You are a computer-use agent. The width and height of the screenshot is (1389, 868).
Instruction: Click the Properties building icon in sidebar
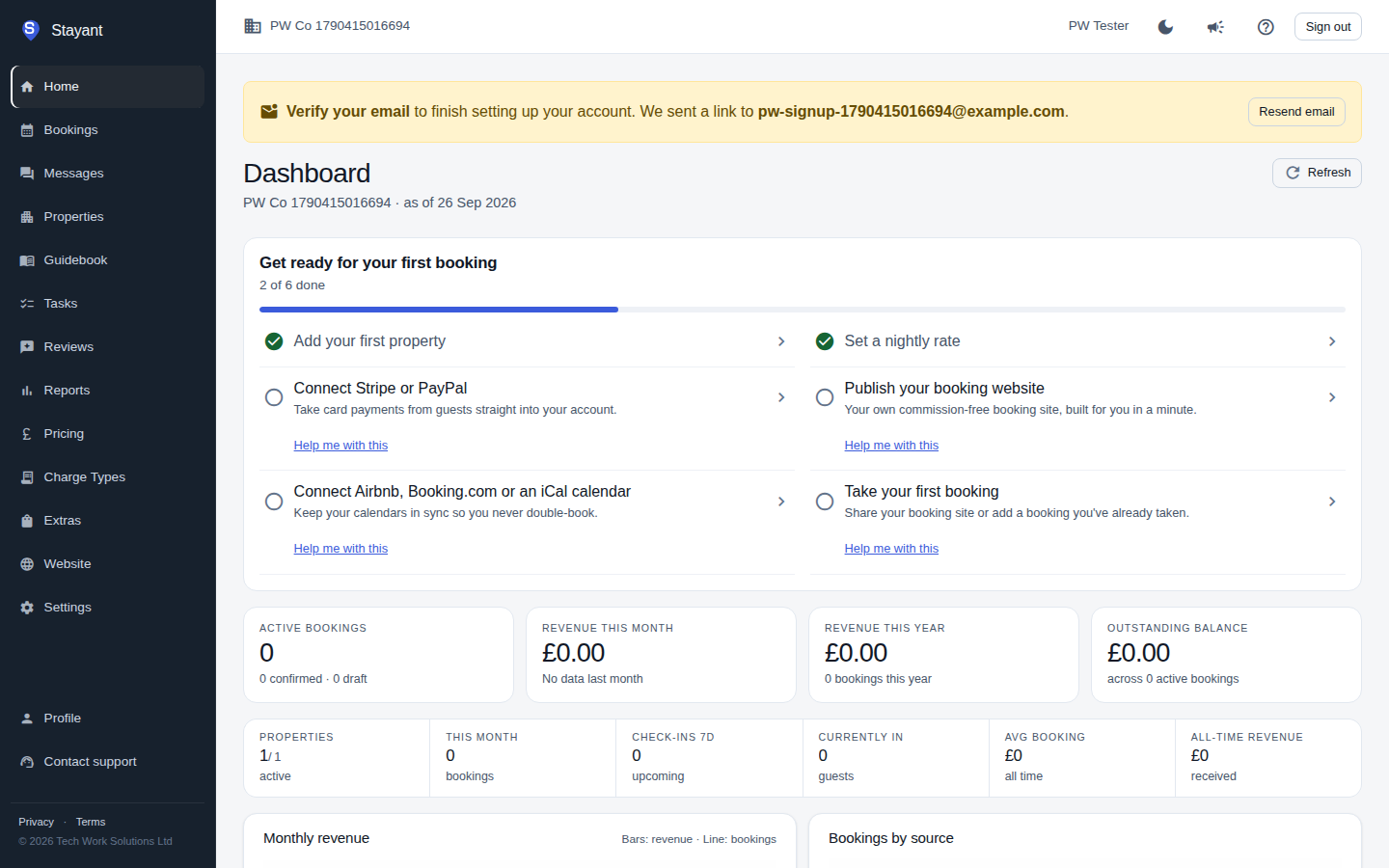point(27,217)
